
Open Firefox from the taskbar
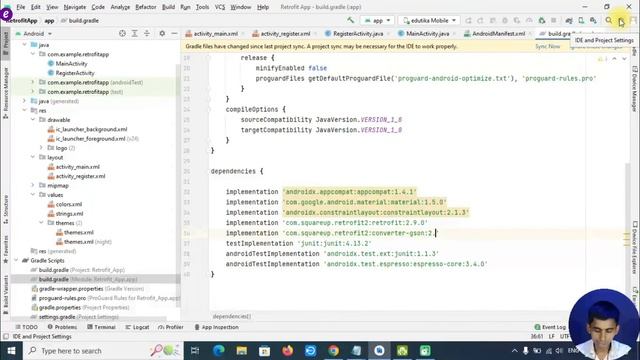287,351
